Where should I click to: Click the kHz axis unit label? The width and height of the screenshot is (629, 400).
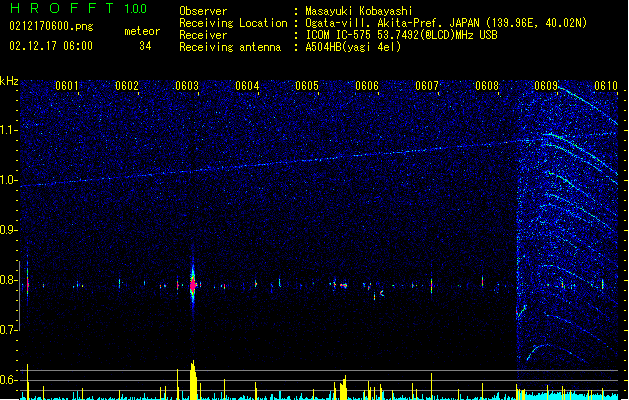click(9, 81)
